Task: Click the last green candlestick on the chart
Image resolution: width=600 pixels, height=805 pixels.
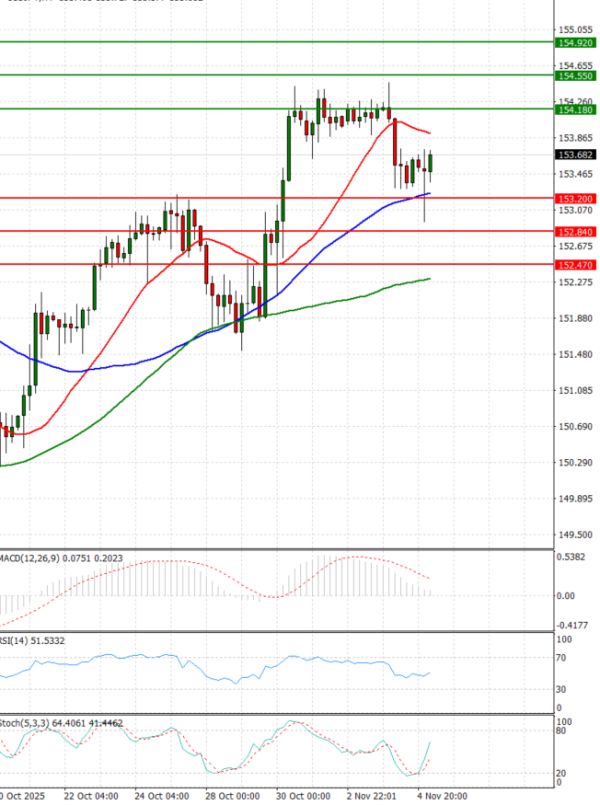Action: pos(430,163)
